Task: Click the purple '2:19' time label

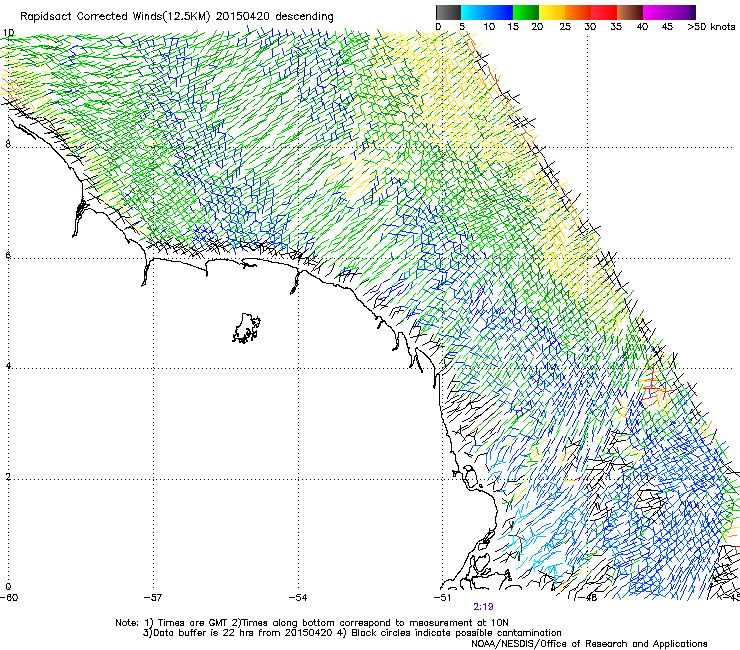Action: (483, 607)
